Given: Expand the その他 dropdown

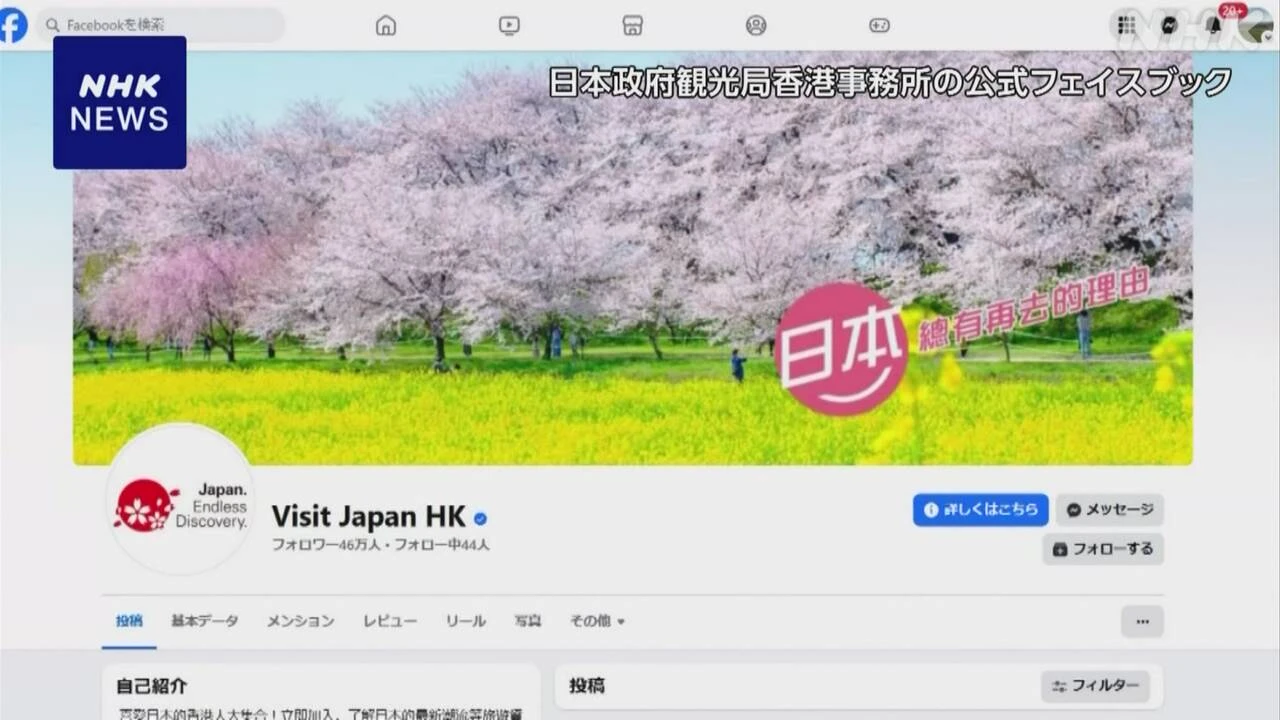Looking at the screenshot, I should pos(597,621).
